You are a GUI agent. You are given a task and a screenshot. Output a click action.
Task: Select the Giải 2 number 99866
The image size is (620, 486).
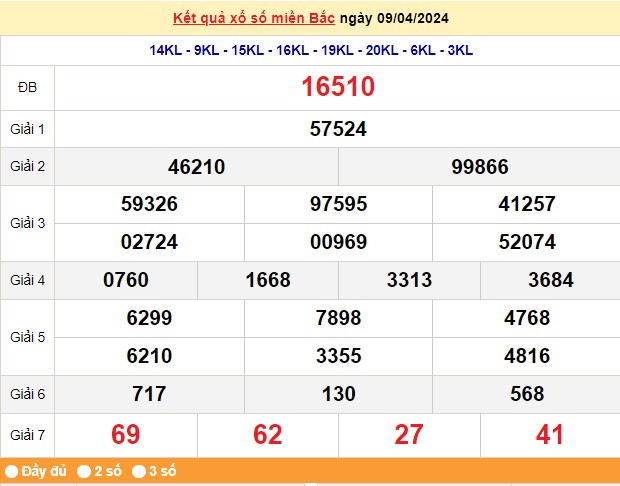tap(479, 167)
